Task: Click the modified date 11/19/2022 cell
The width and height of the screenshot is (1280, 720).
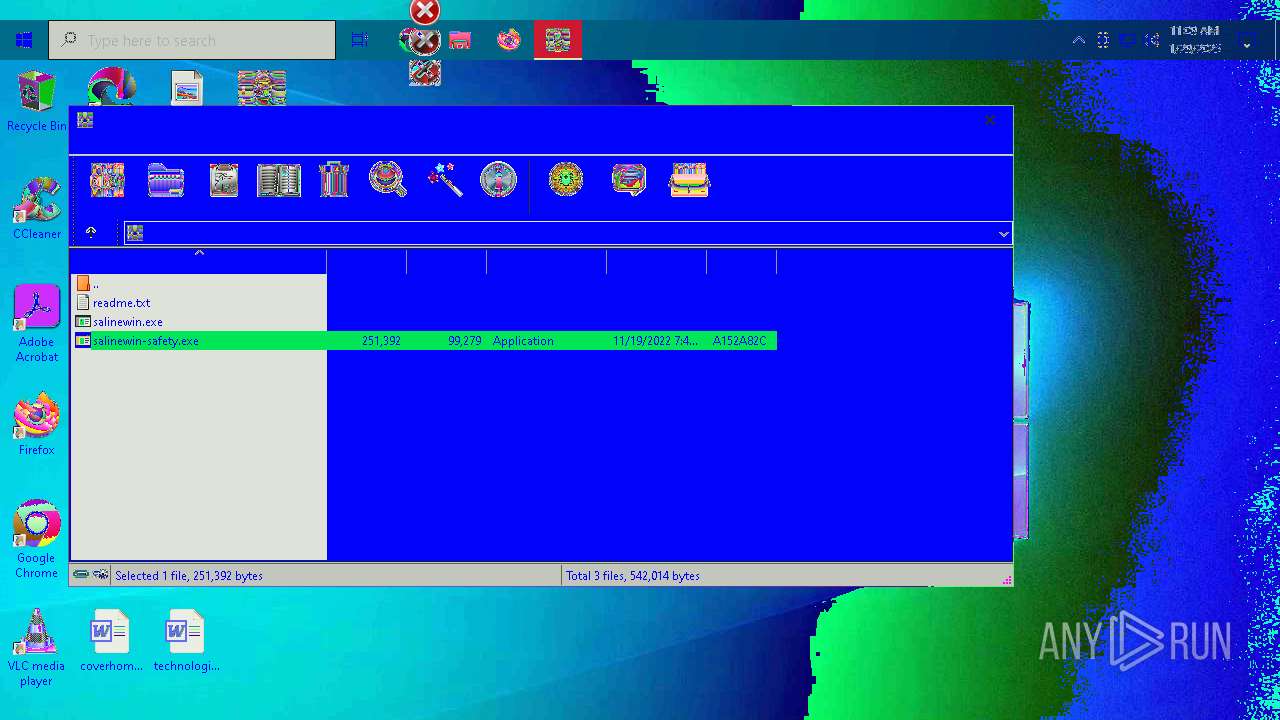Action: pyautogui.click(x=656, y=341)
